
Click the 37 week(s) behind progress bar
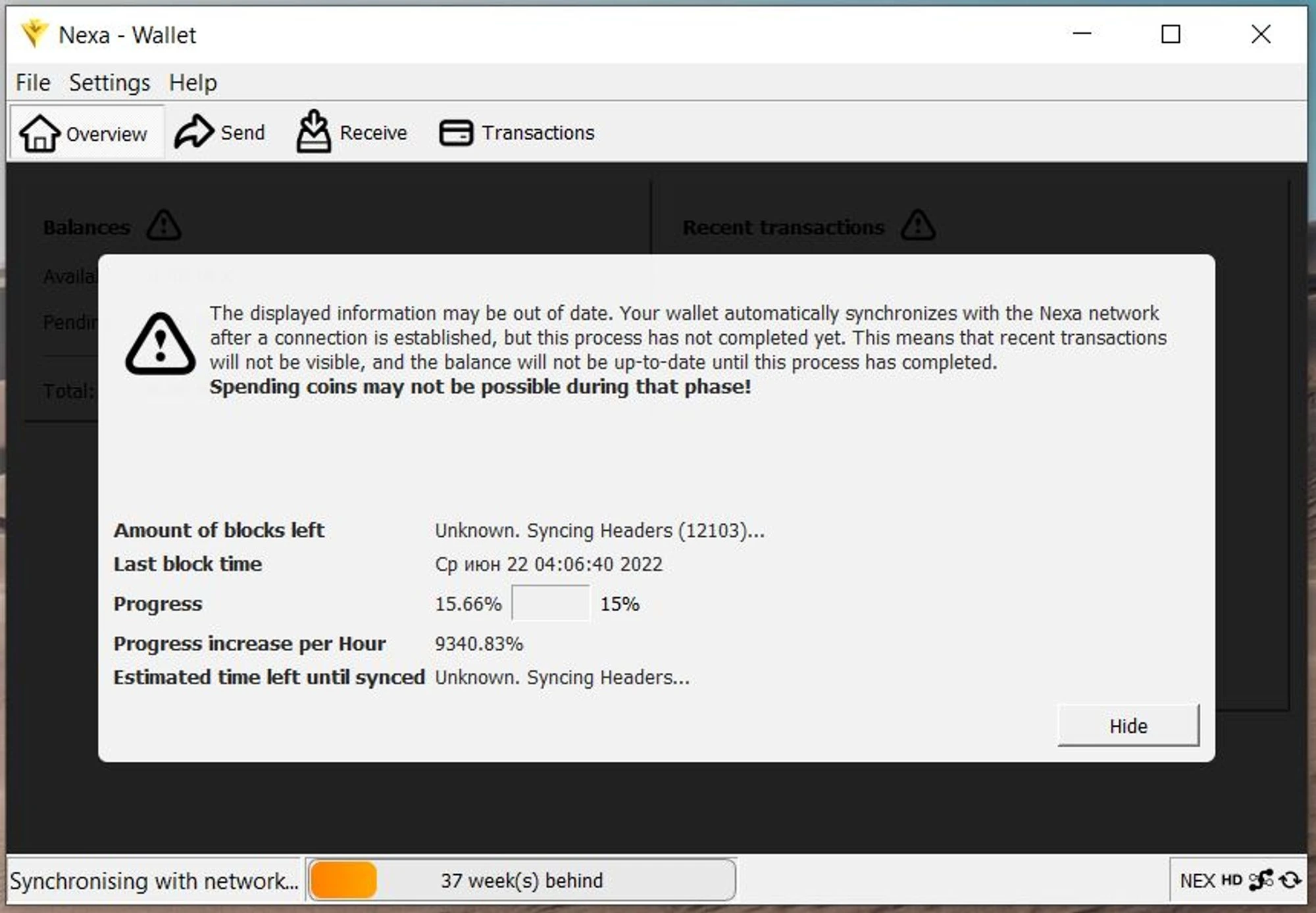click(x=521, y=880)
